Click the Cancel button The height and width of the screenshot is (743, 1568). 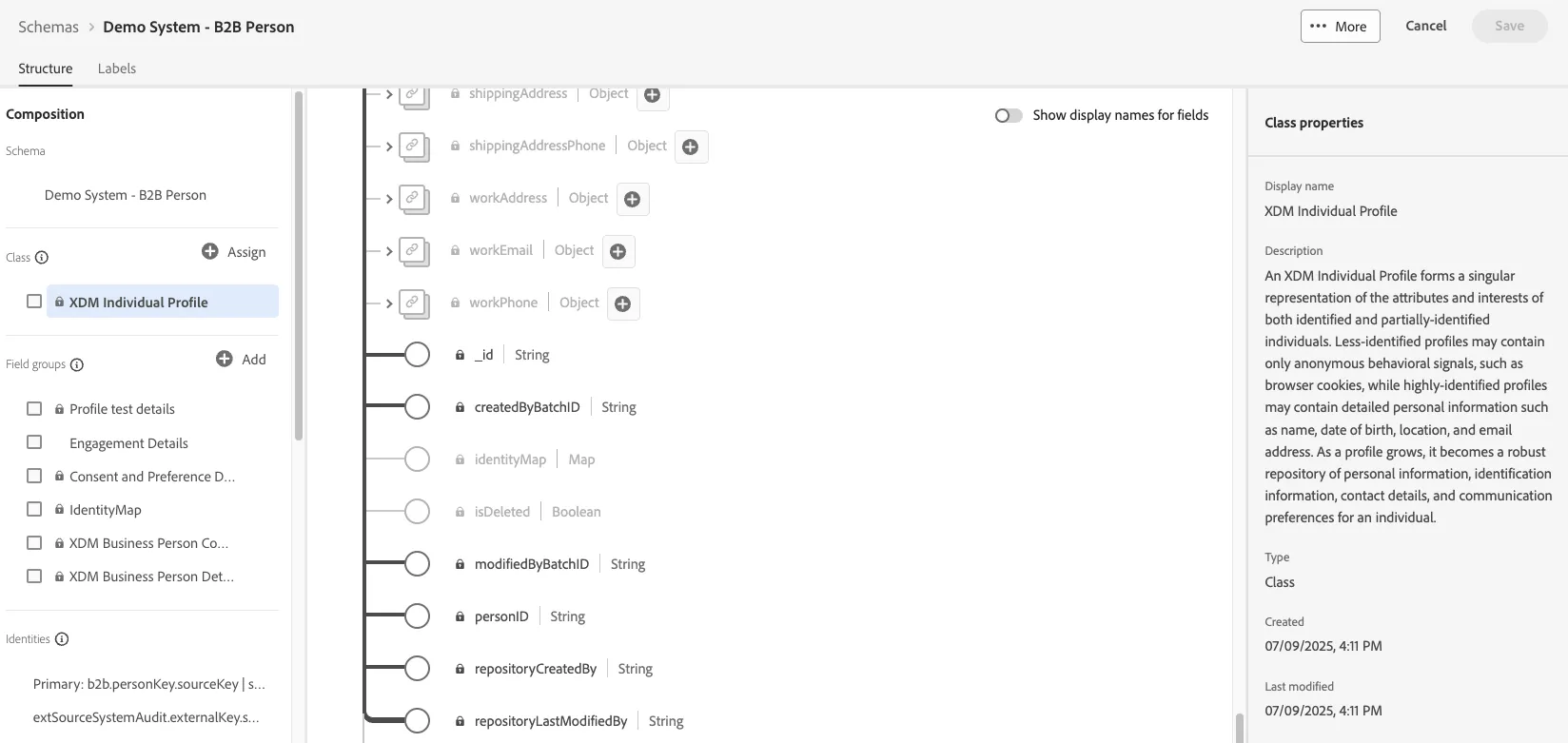(1425, 26)
